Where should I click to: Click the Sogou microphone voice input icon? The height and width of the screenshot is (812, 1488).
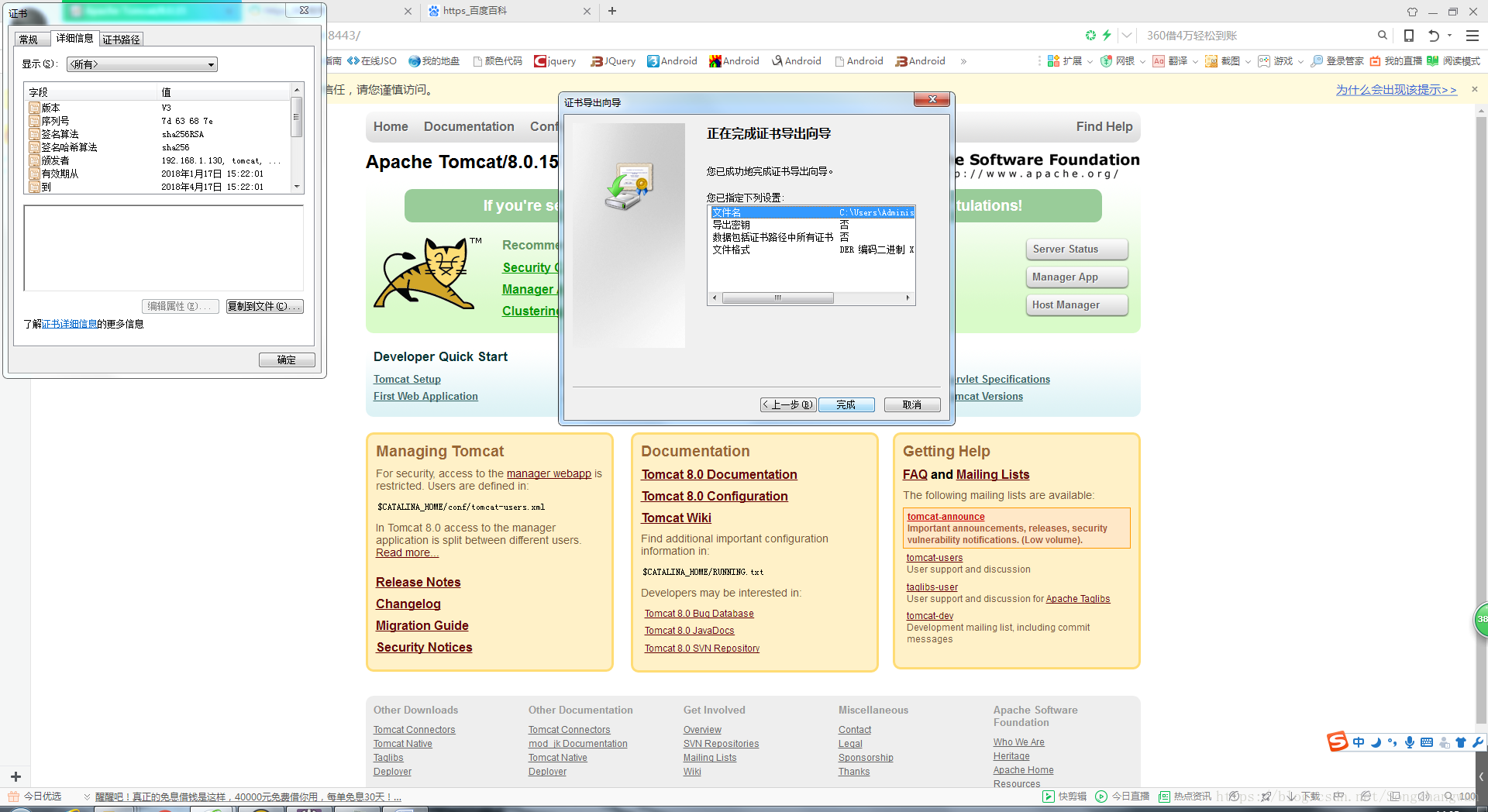pyautogui.click(x=1410, y=742)
